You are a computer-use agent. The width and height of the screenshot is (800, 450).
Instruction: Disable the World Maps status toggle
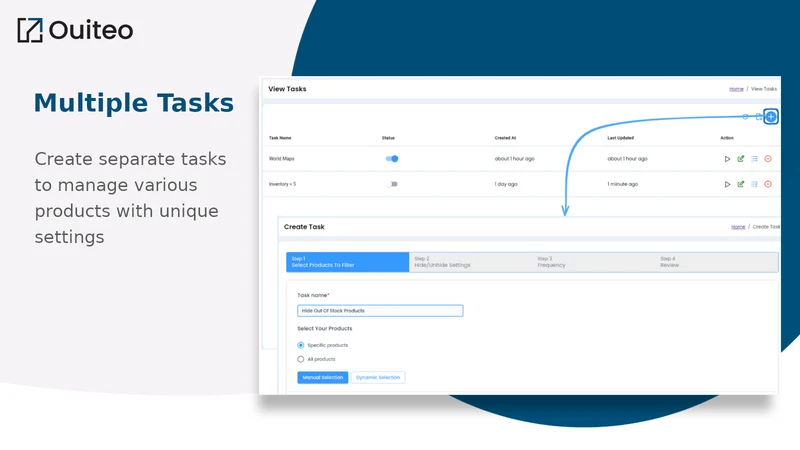coord(392,159)
